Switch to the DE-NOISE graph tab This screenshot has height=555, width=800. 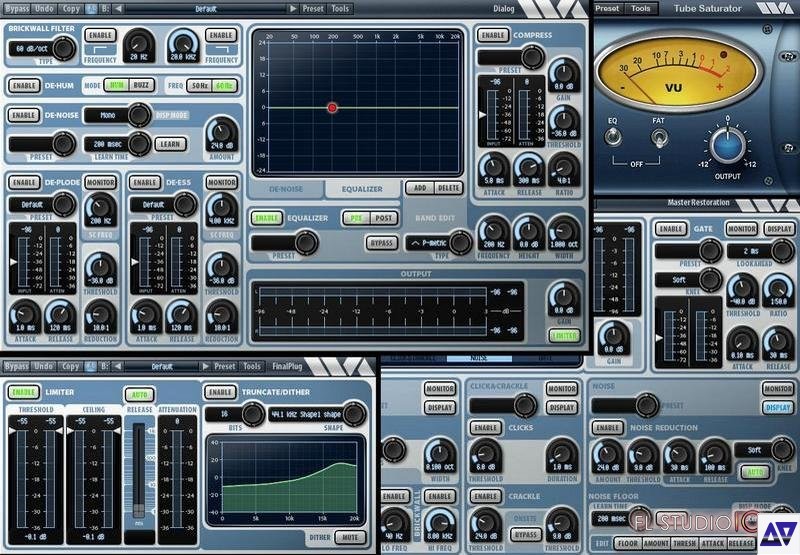pyautogui.click(x=286, y=189)
